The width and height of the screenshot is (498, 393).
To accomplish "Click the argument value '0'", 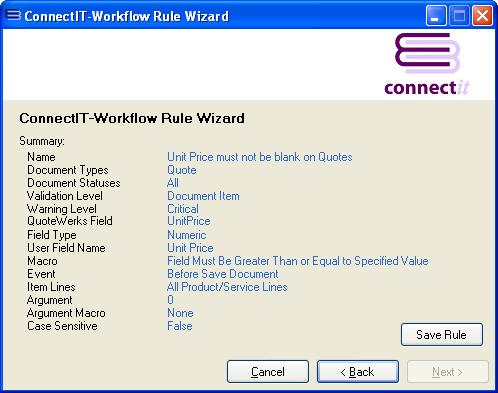I will (x=170, y=300).
